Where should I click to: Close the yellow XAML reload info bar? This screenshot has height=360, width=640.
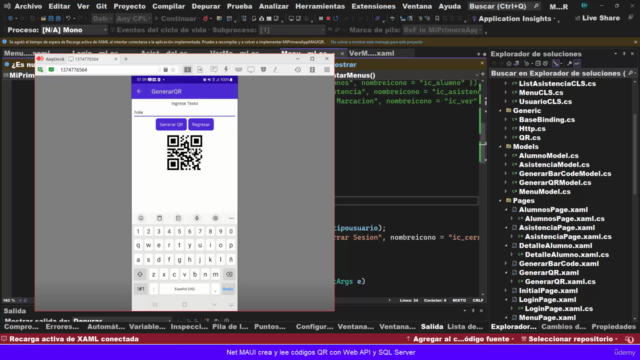[635, 42]
